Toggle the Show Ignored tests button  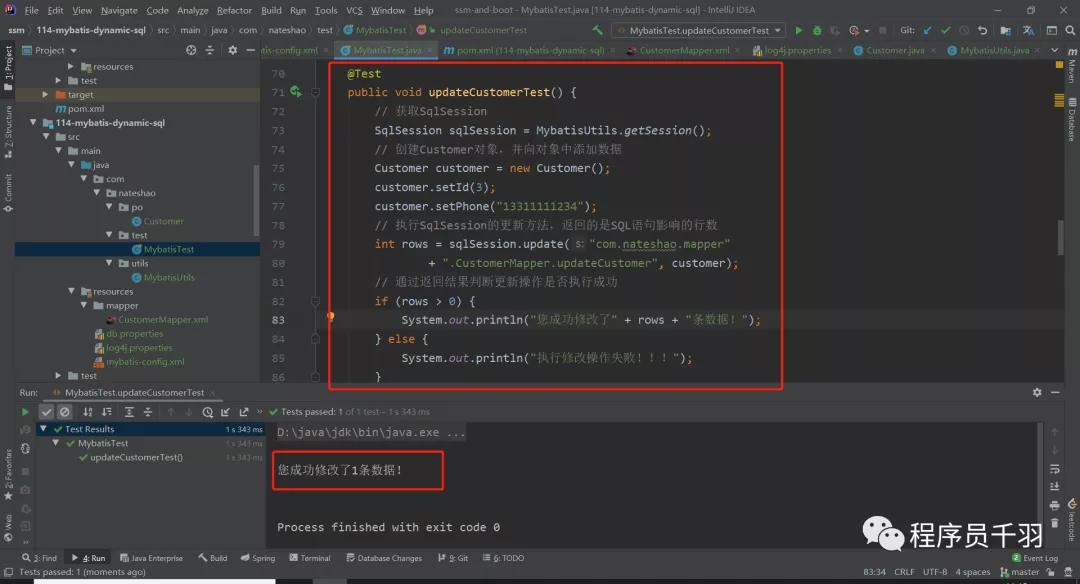[x=64, y=412]
